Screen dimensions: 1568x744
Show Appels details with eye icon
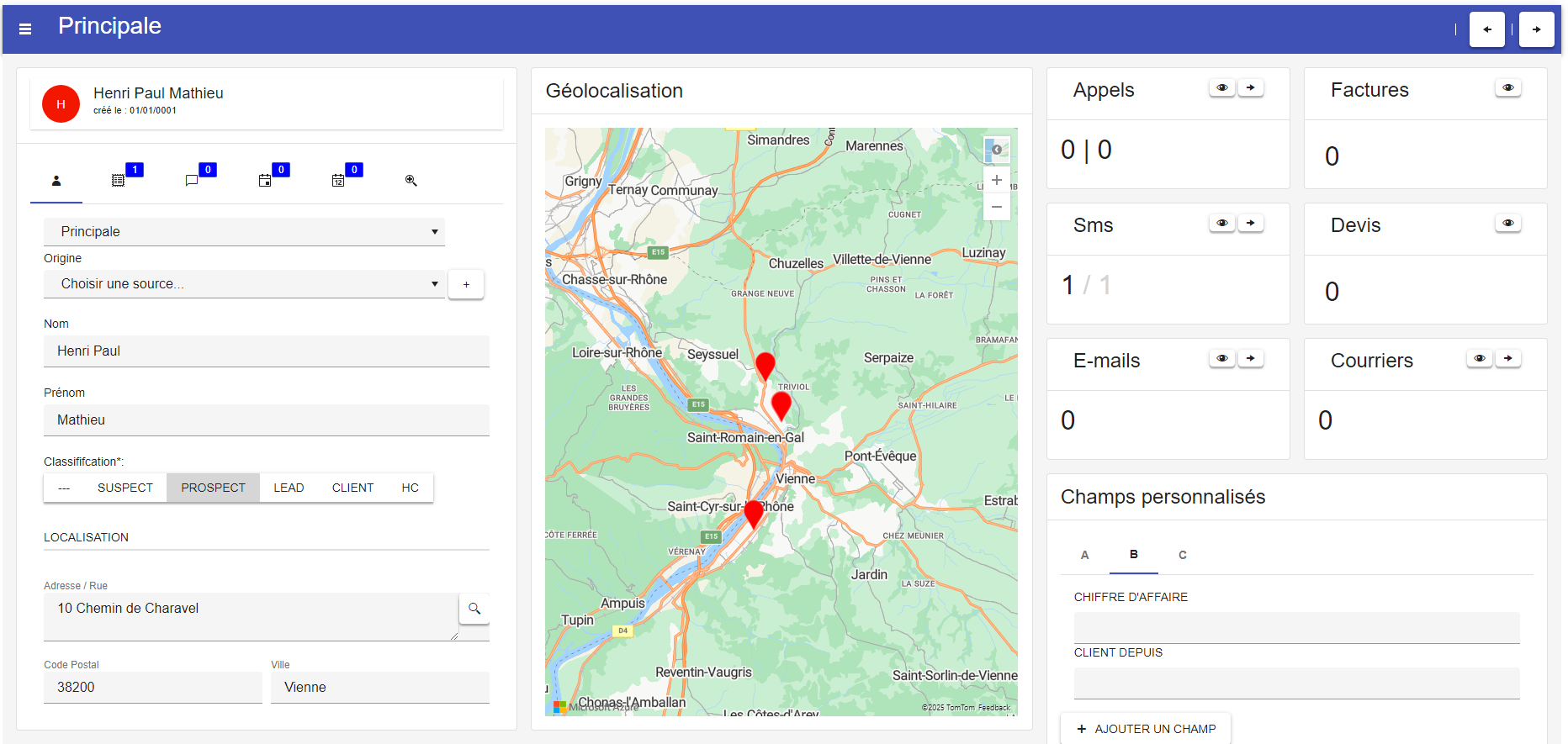pos(1222,88)
